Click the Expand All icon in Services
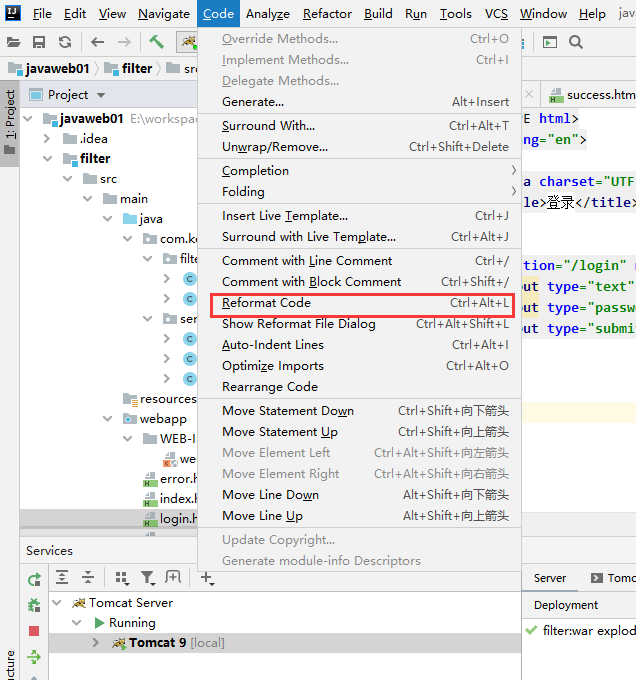 pyautogui.click(x=62, y=577)
